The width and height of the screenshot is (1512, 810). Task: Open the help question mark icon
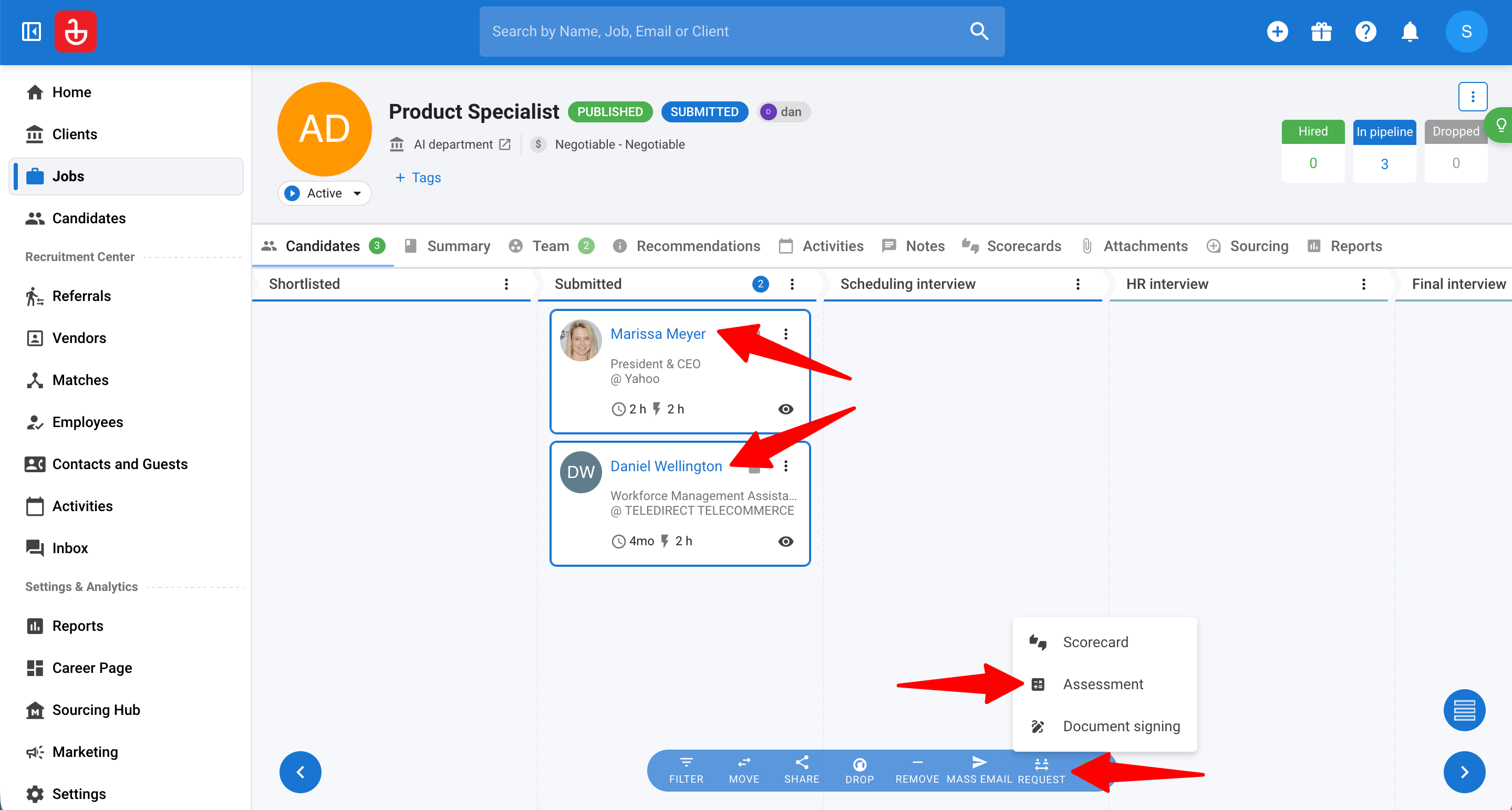click(x=1365, y=31)
